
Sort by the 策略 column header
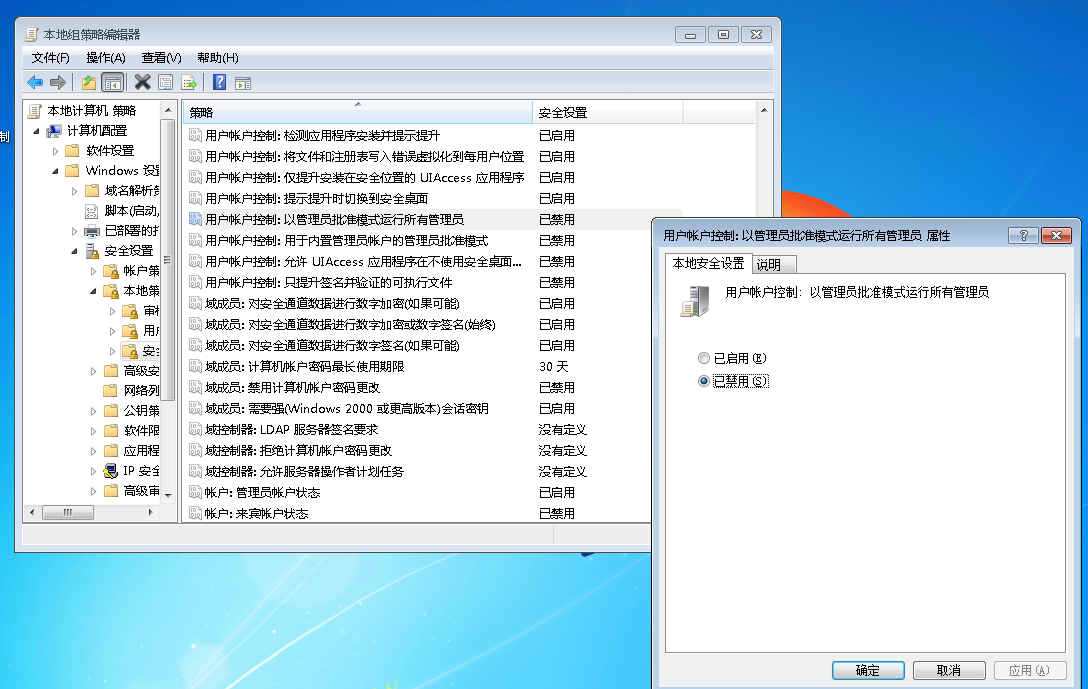click(x=358, y=112)
